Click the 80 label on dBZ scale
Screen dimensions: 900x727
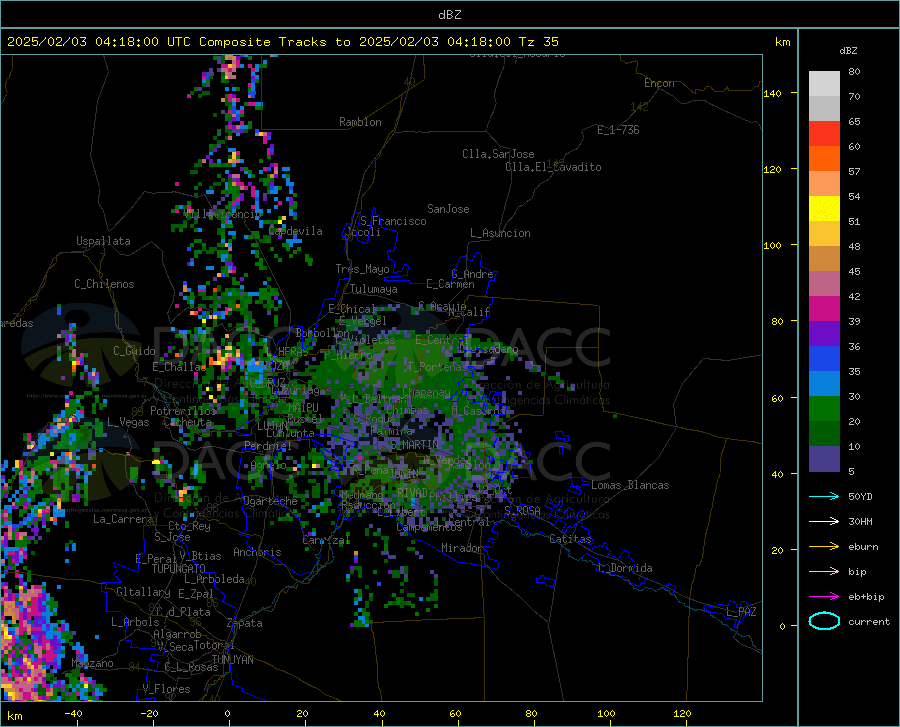pos(854,72)
